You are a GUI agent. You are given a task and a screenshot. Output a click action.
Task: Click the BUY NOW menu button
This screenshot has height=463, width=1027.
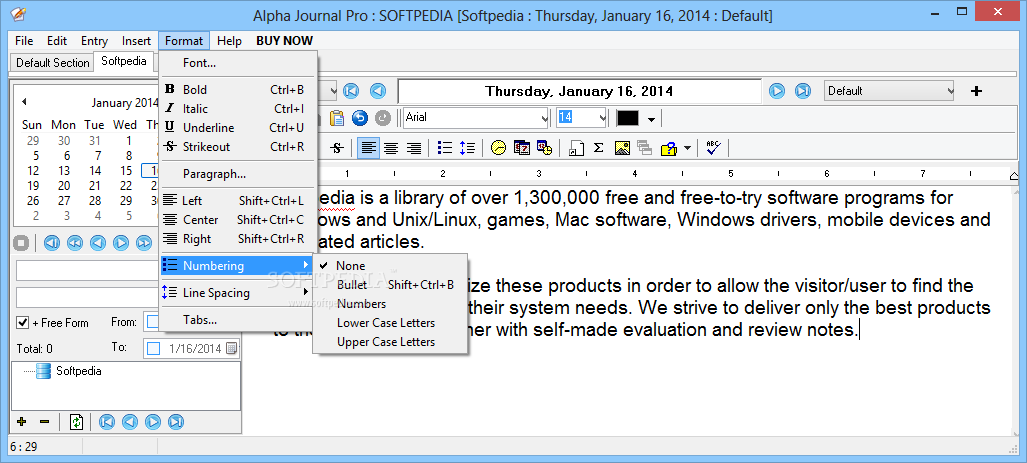pyautogui.click(x=284, y=41)
